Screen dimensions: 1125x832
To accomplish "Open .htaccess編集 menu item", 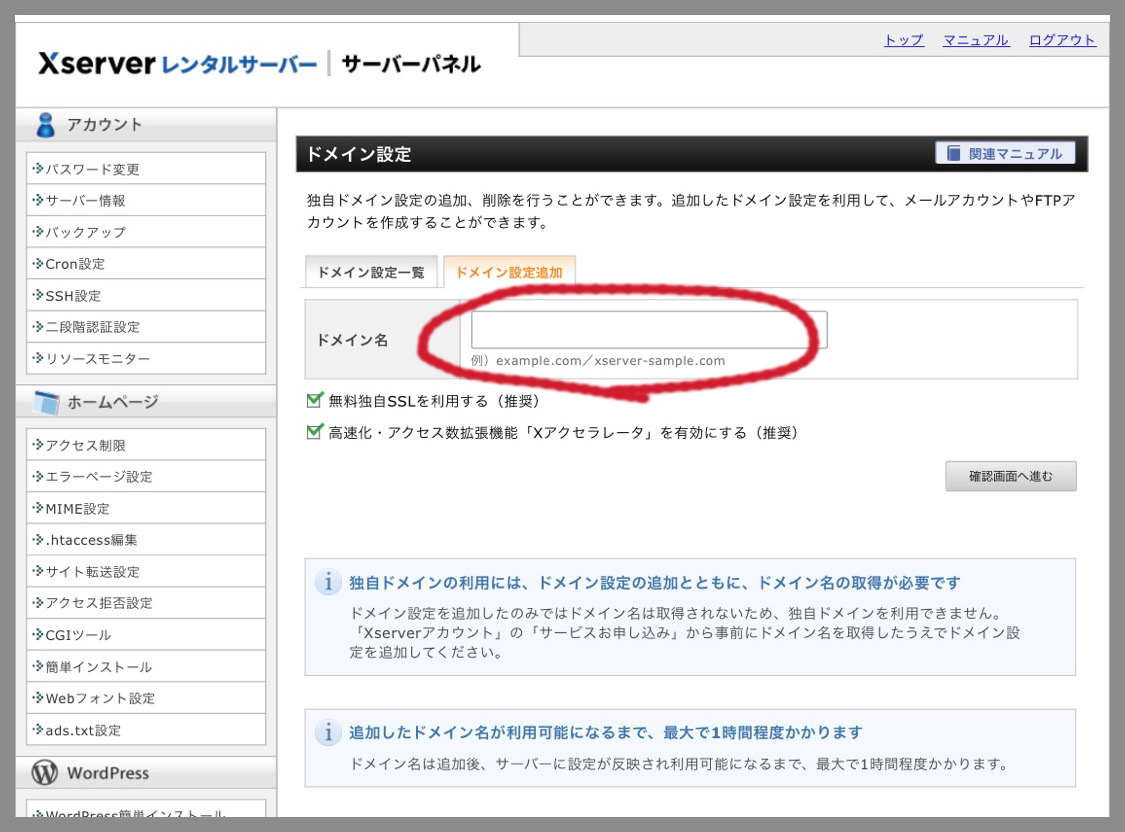I will click(146, 540).
